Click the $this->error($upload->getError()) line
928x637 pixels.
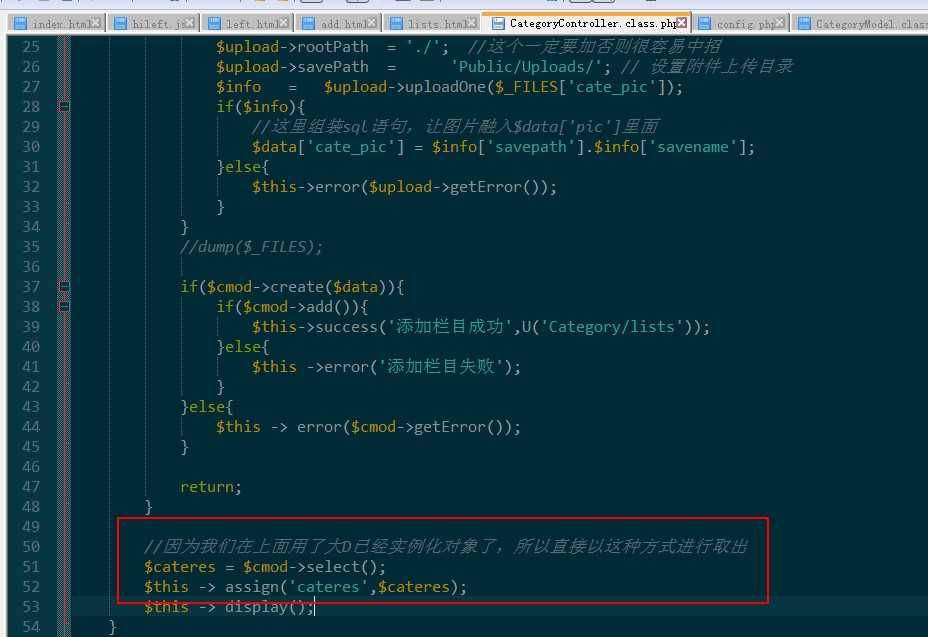(404, 187)
